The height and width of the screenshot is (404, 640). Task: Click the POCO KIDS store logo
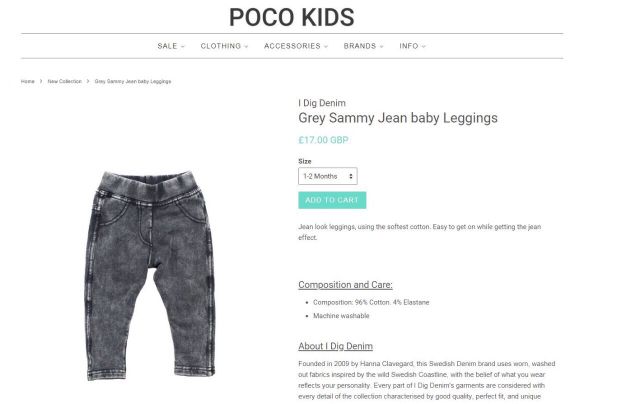(291, 17)
